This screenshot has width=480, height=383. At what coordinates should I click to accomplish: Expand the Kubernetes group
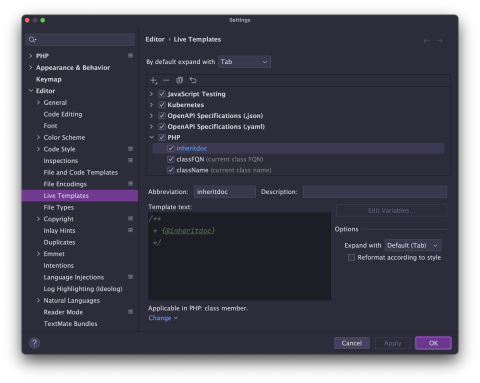[x=151, y=105]
